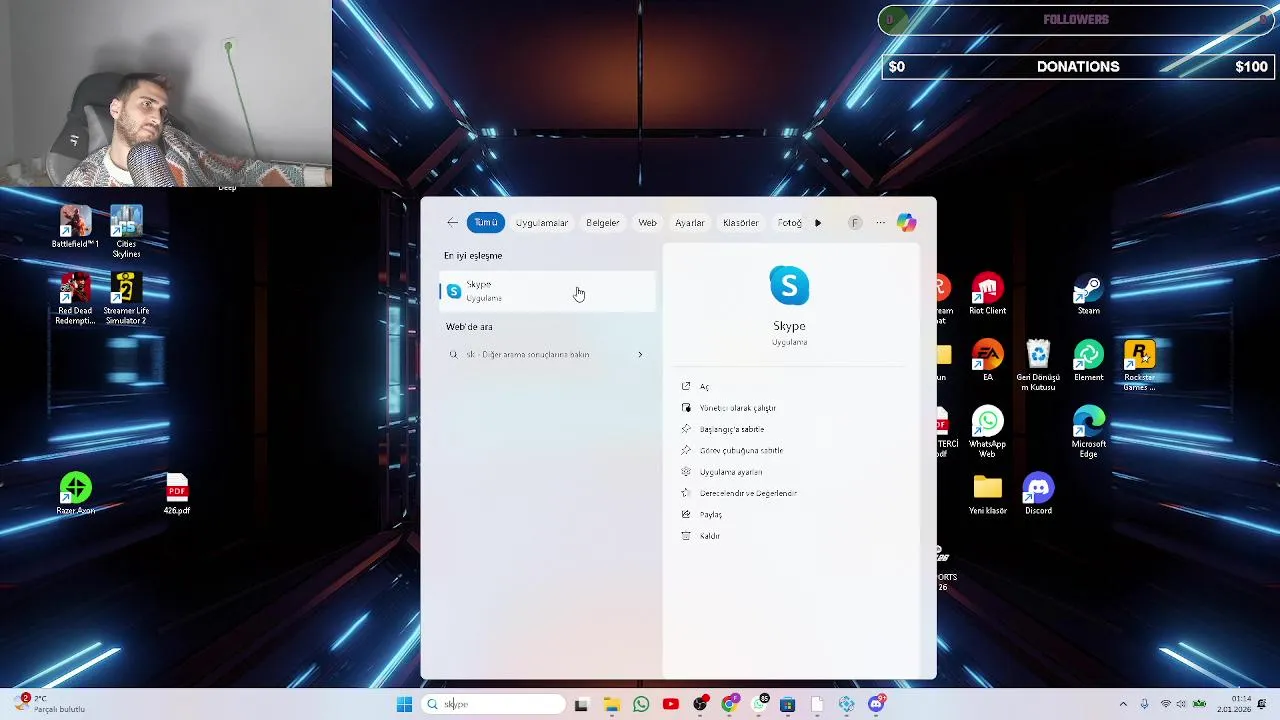Open the Skype best match result

click(x=547, y=291)
